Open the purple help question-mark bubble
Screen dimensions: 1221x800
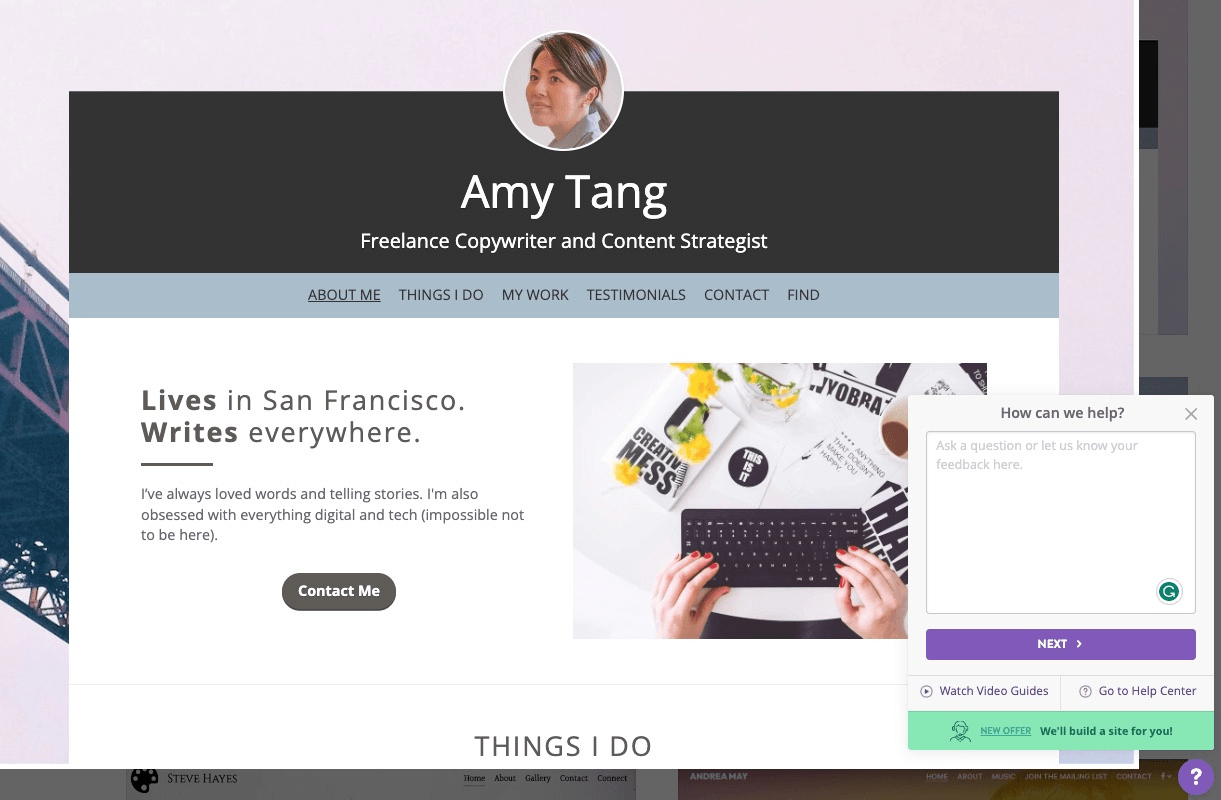point(1196,776)
